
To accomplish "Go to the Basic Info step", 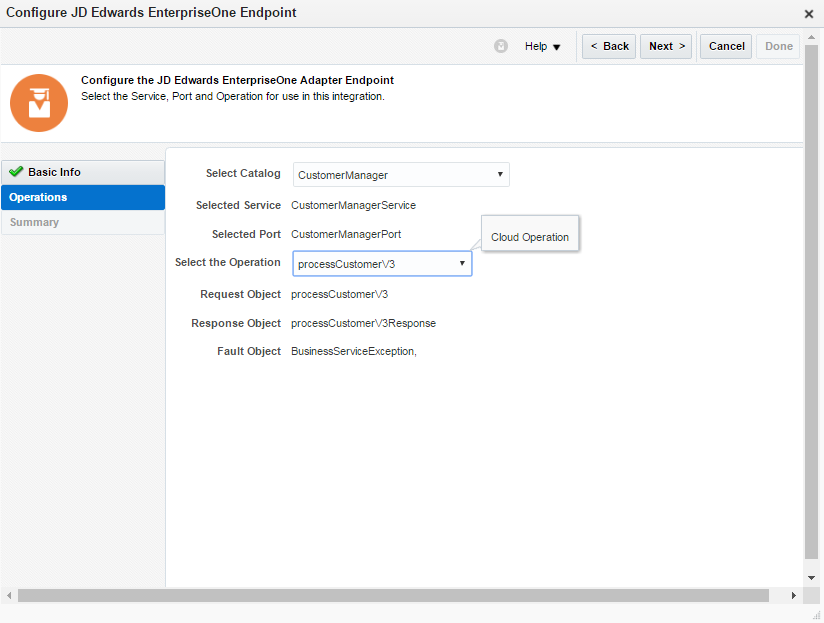I will point(83,172).
